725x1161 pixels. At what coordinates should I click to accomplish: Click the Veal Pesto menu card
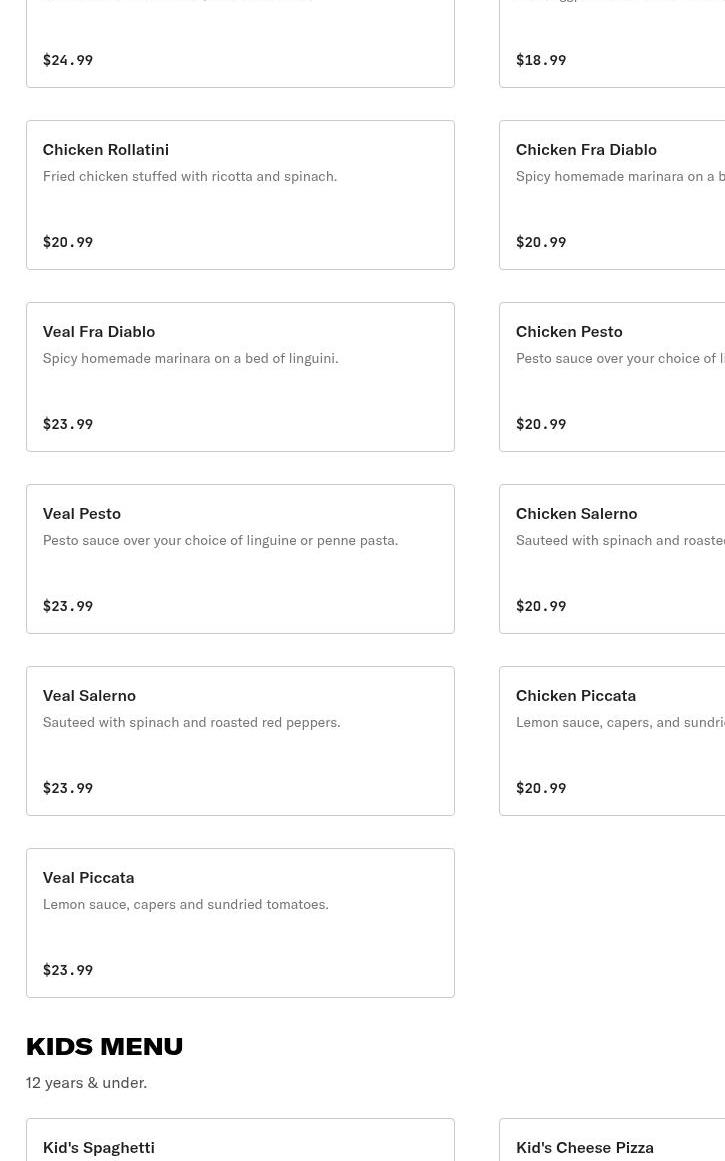pos(240,559)
